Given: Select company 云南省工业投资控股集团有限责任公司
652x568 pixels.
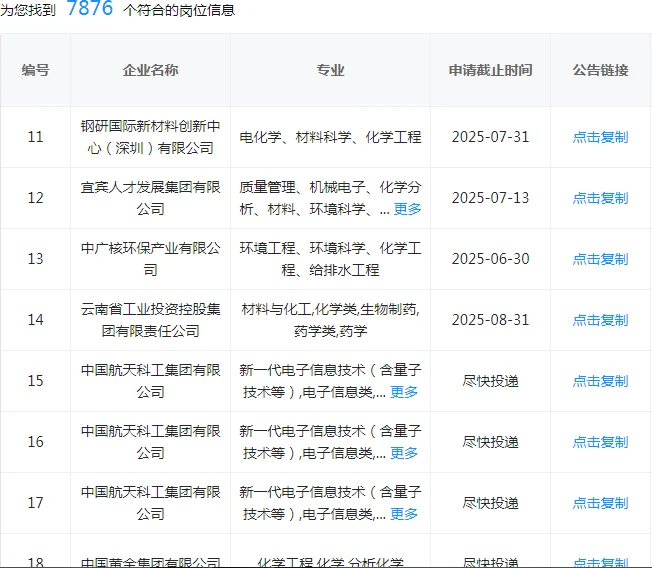Looking at the screenshot, I should 151,320.
